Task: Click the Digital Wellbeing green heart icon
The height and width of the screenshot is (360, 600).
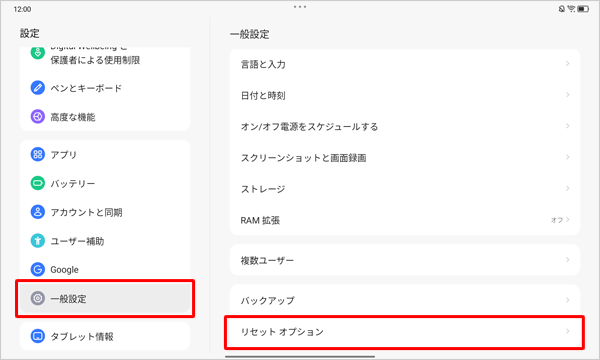Action: (x=38, y=52)
